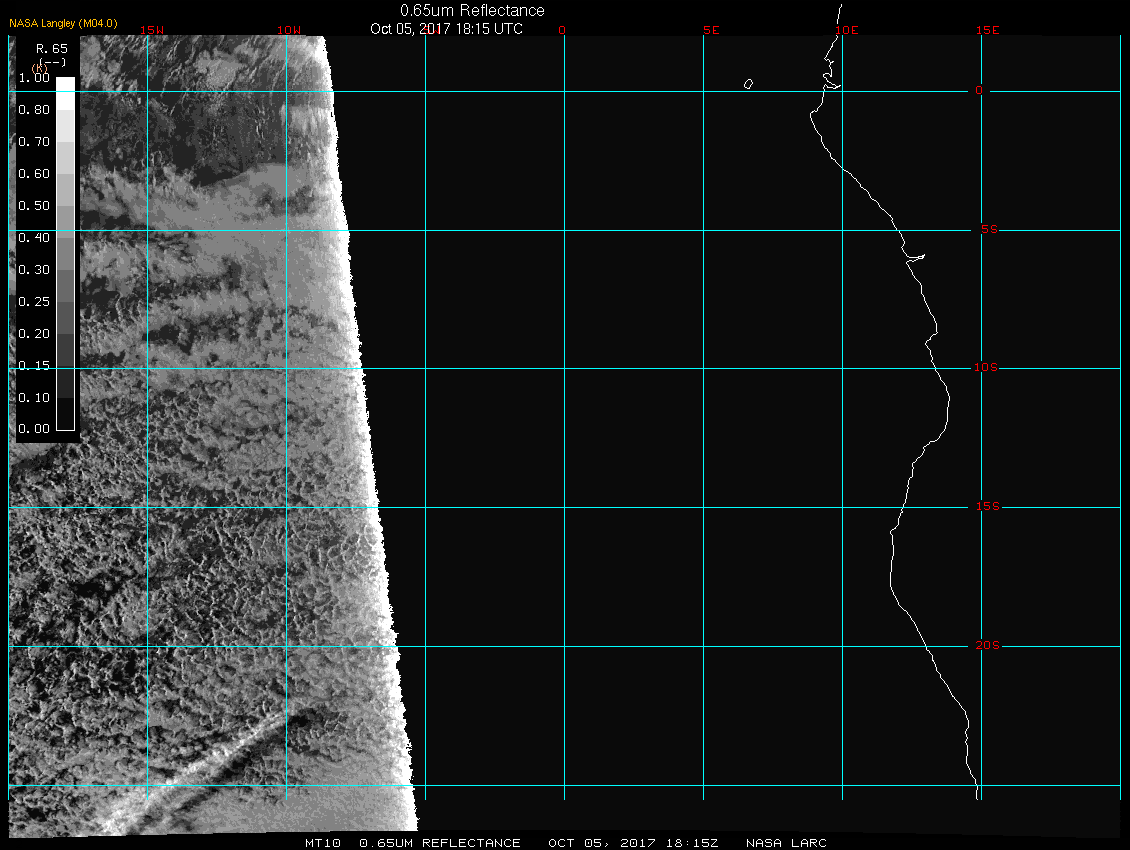The width and height of the screenshot is (1130, 850).
Task: Click the '5E' longitude label
Action: click(711, 30)
